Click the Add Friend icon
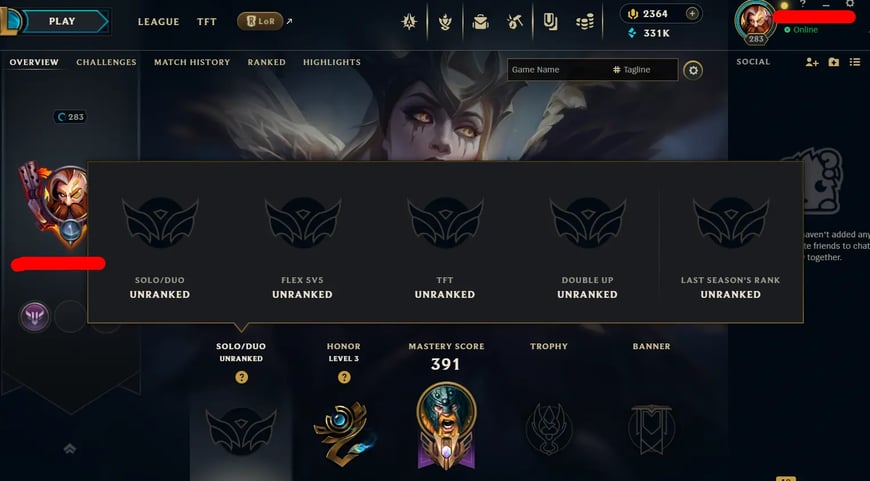This screenshot has height=481, width=870. coord(812,62)
